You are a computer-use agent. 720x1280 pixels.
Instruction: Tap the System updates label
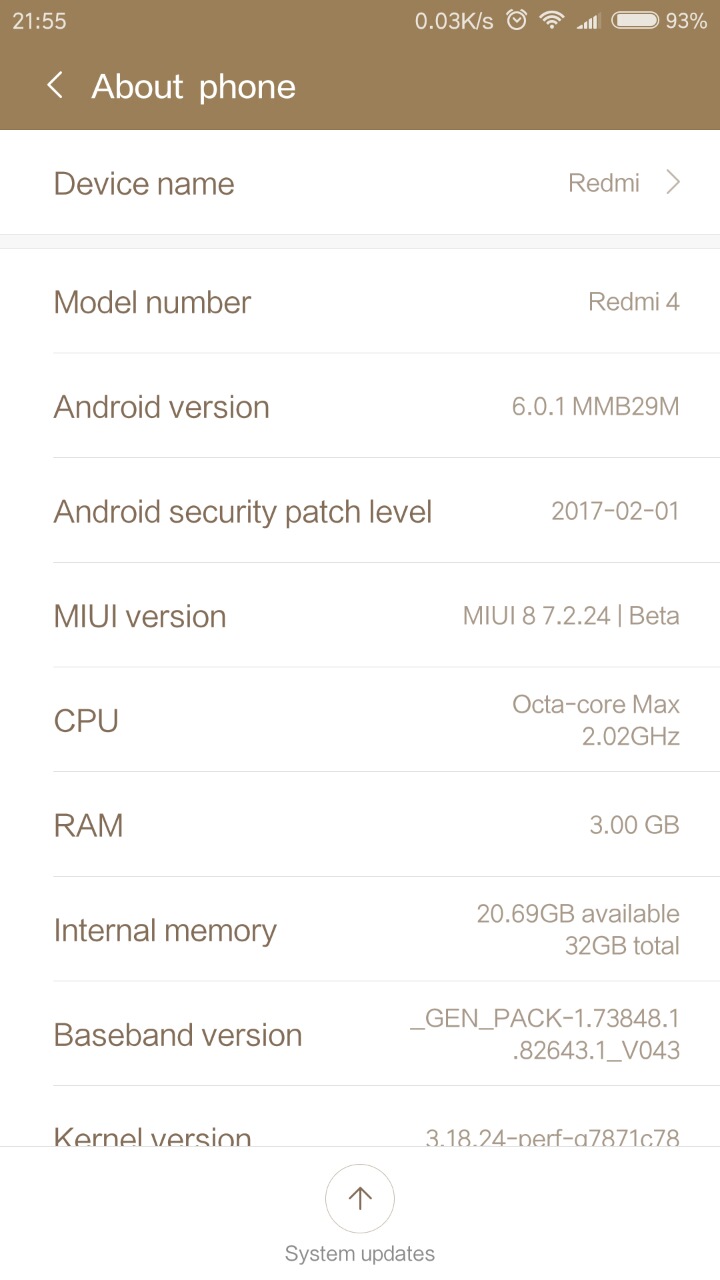(360, 1254)
